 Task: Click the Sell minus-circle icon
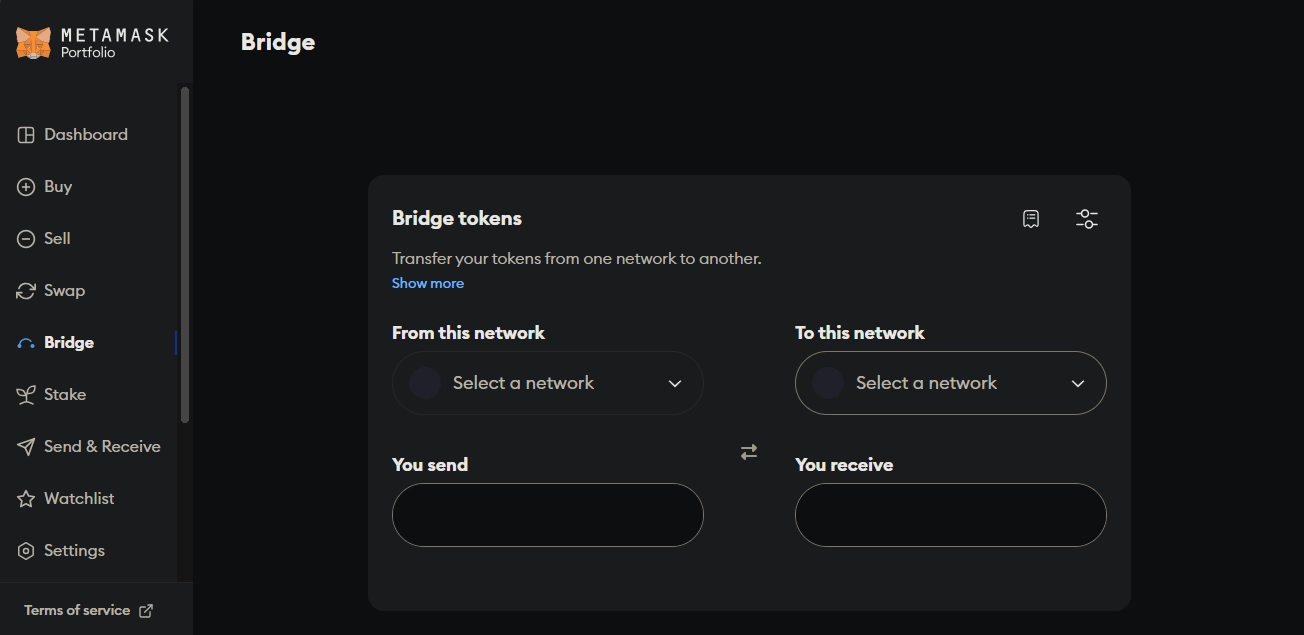click(26, 239)
